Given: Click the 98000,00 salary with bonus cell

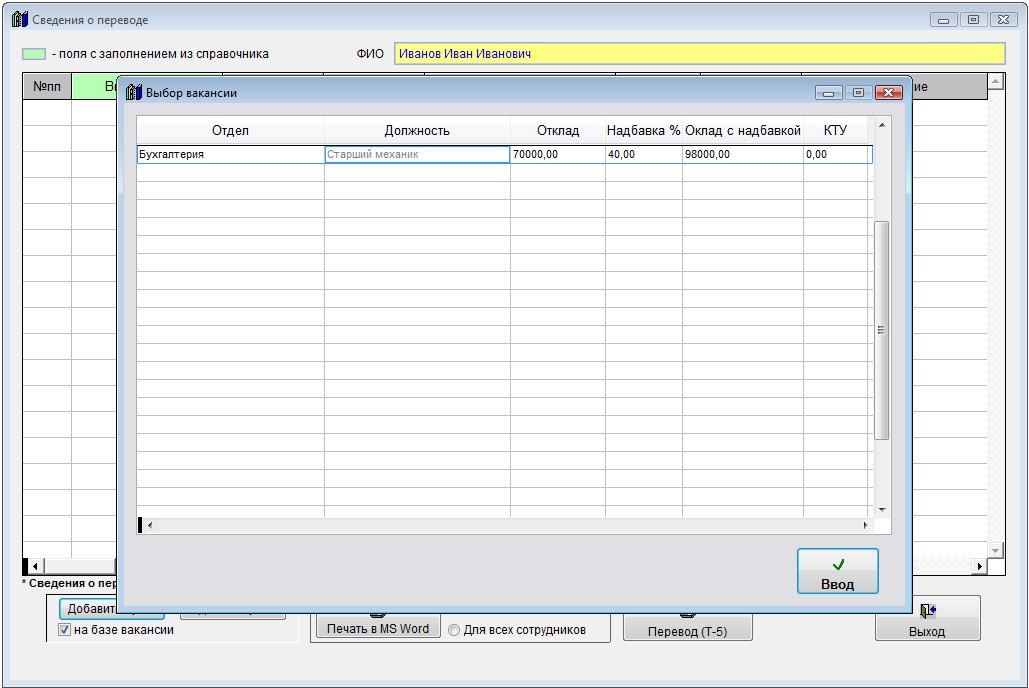Looking at the screenshot, I should point(743,154).
